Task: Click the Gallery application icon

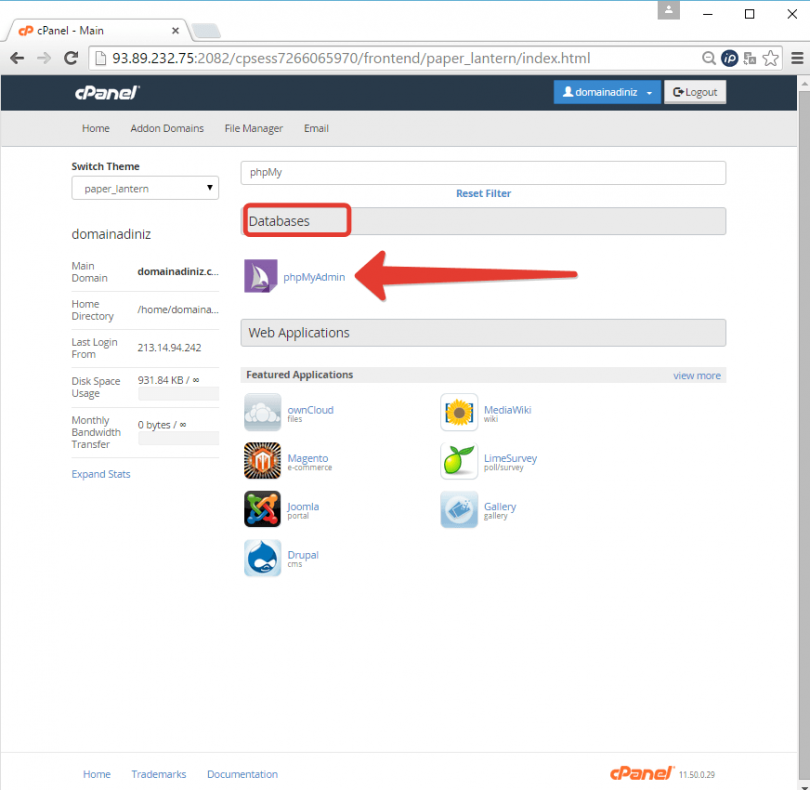Action: pyautogui.click(x=458, y=509)
